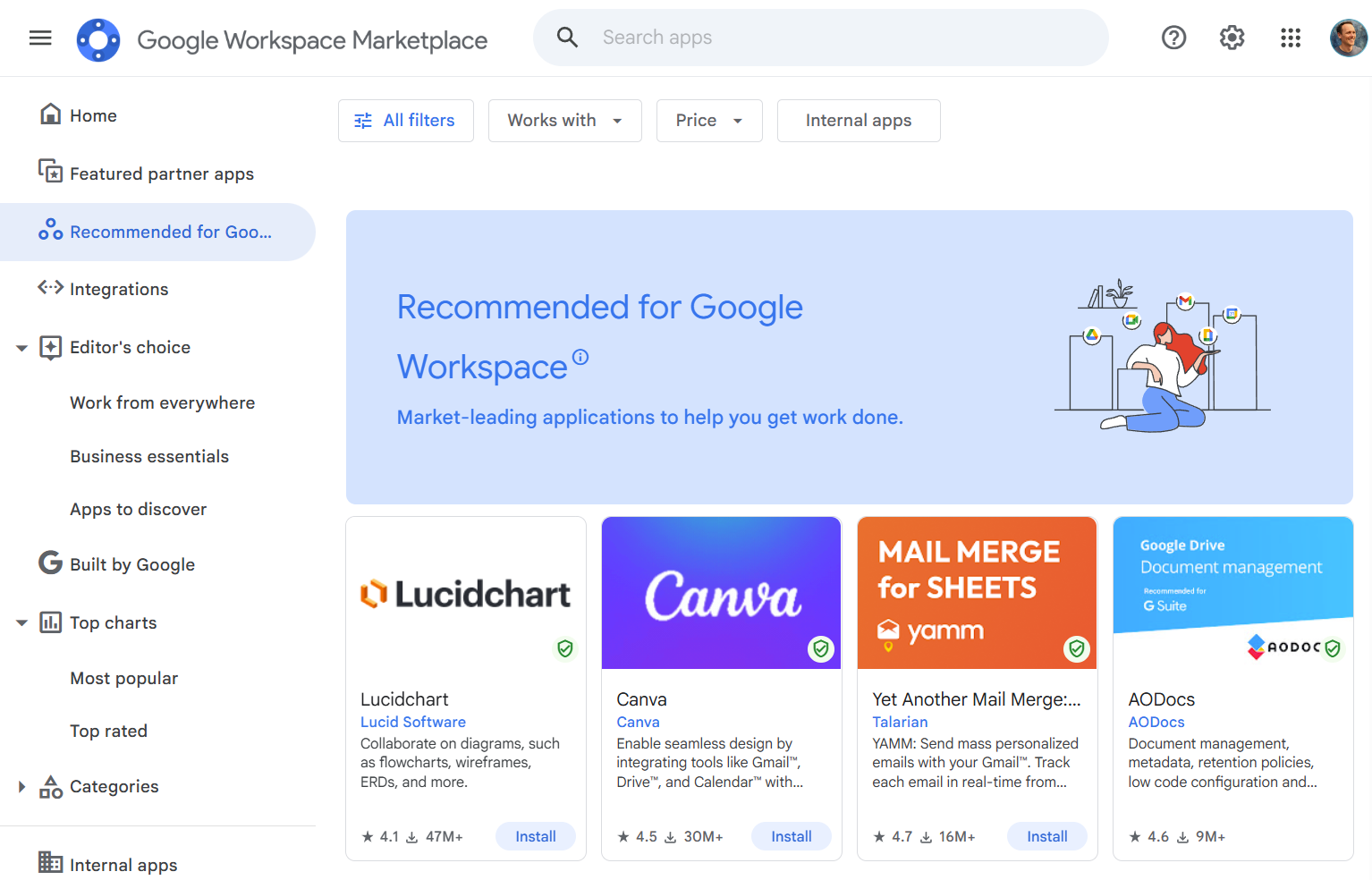Click the Categories shapes icon
The image size is (1372, 880).
[x=51, y=786]
